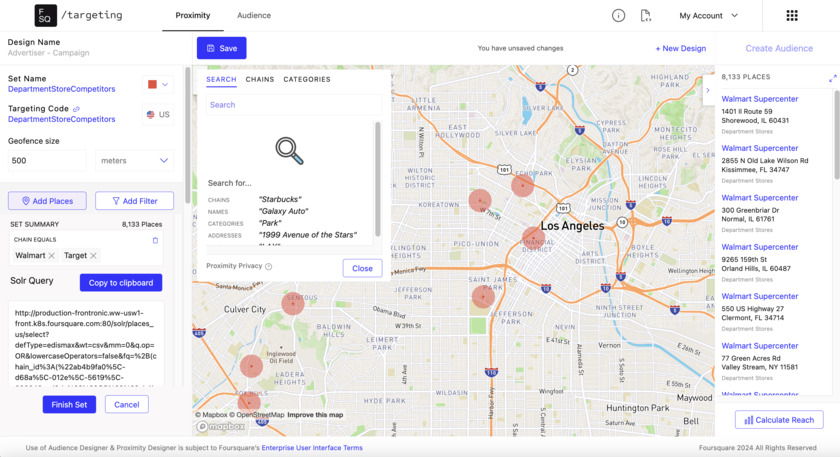The height and width of the screenshot is (457, 840).
Task: Expand the places list panel
Action: point(832,79)
